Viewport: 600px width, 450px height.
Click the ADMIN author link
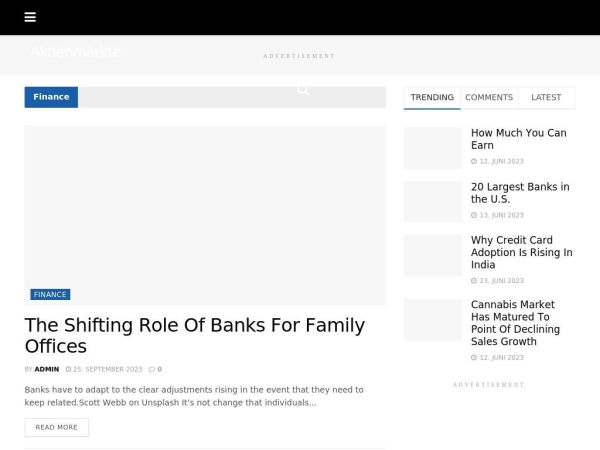click(x=47, y=369)
